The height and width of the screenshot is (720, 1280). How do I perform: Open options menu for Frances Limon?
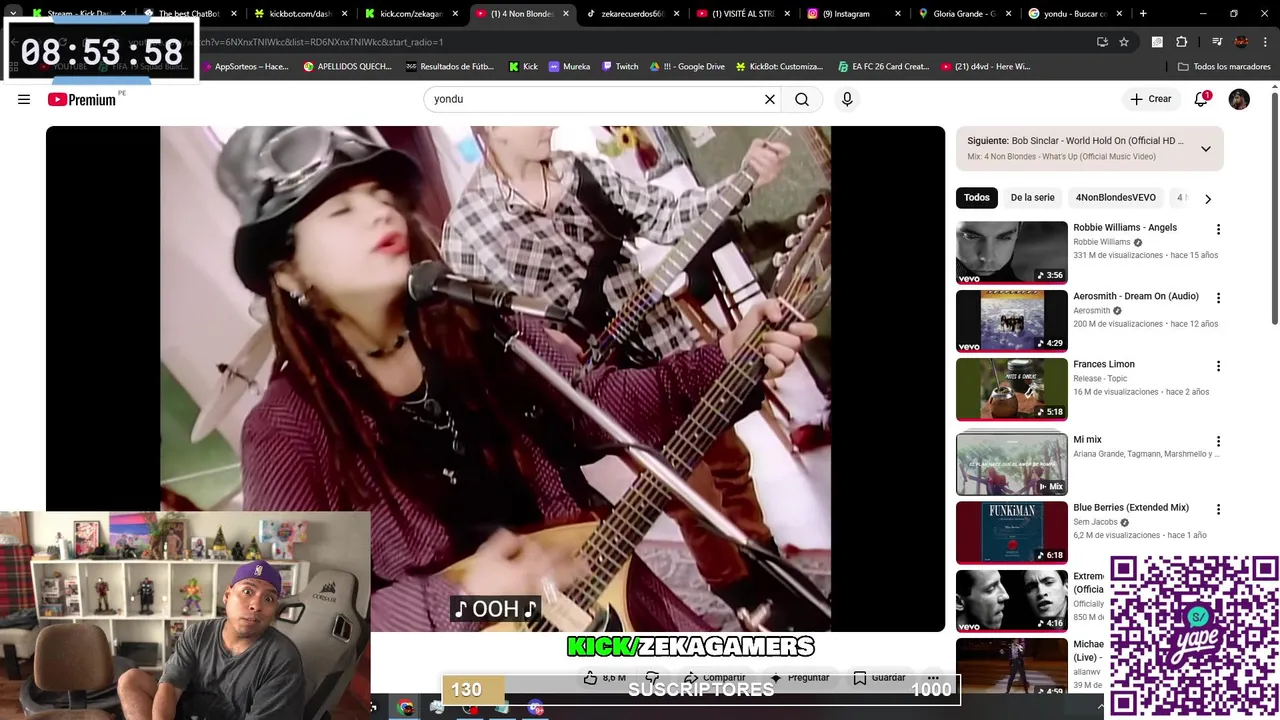[x=1218, y=366]
